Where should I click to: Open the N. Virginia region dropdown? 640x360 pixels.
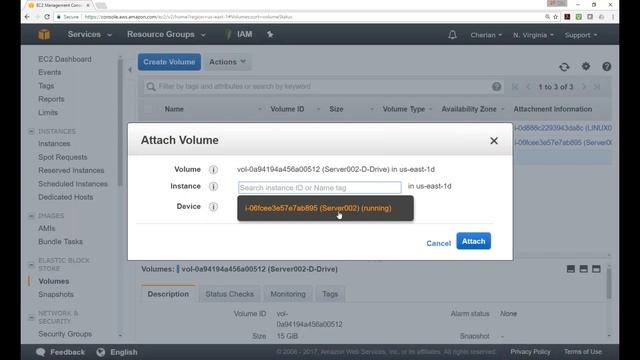point(533,35)
